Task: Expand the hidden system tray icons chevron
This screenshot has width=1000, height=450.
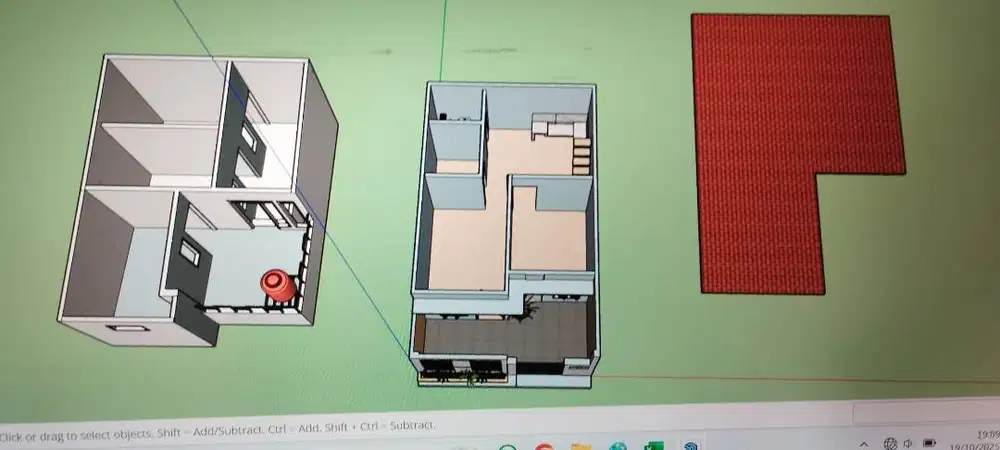Action: (x=864, y=443)
